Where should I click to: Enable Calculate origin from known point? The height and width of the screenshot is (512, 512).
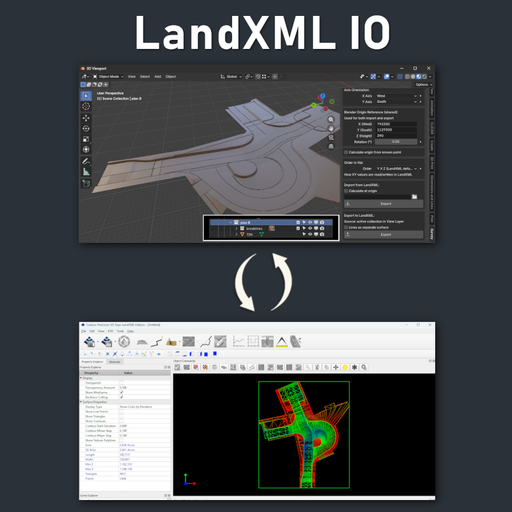pos(346,152)
